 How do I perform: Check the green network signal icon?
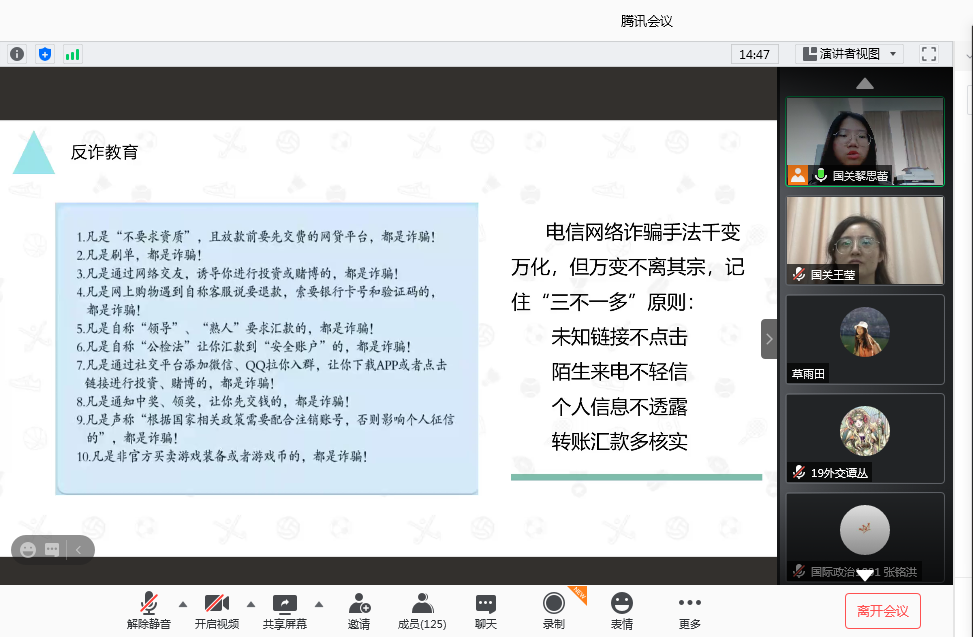point(73,54)
